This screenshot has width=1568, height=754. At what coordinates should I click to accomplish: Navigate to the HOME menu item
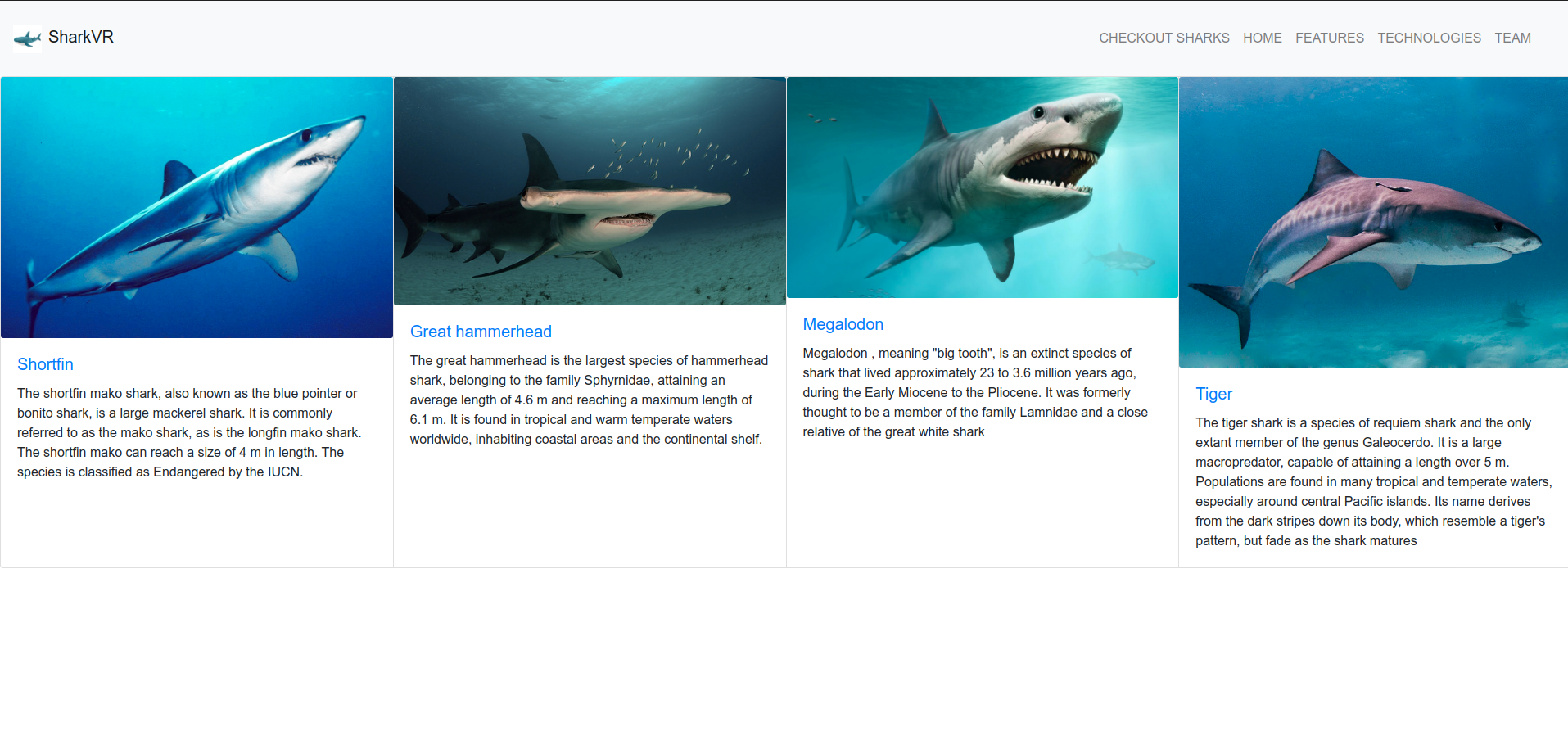click(x=1262, y=38)
